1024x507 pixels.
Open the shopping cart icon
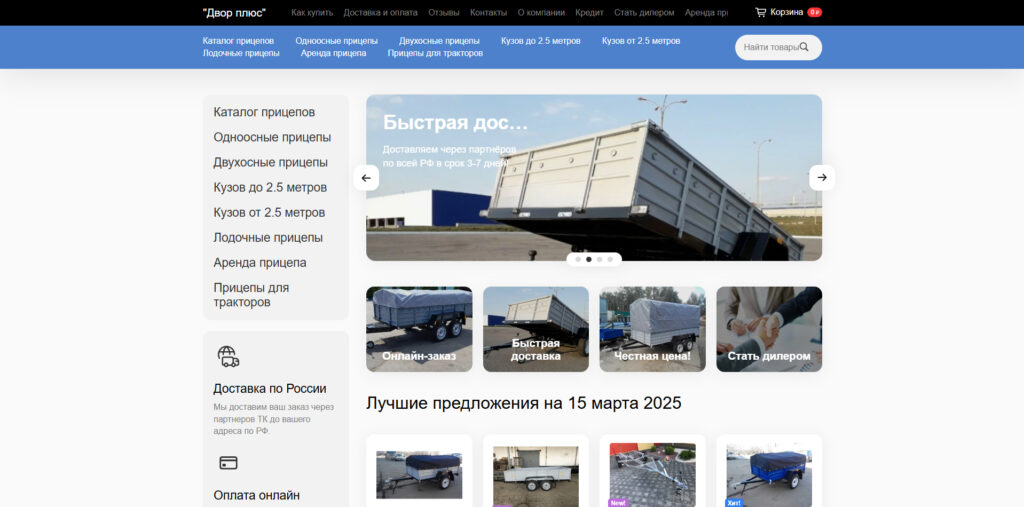point(760,12)
